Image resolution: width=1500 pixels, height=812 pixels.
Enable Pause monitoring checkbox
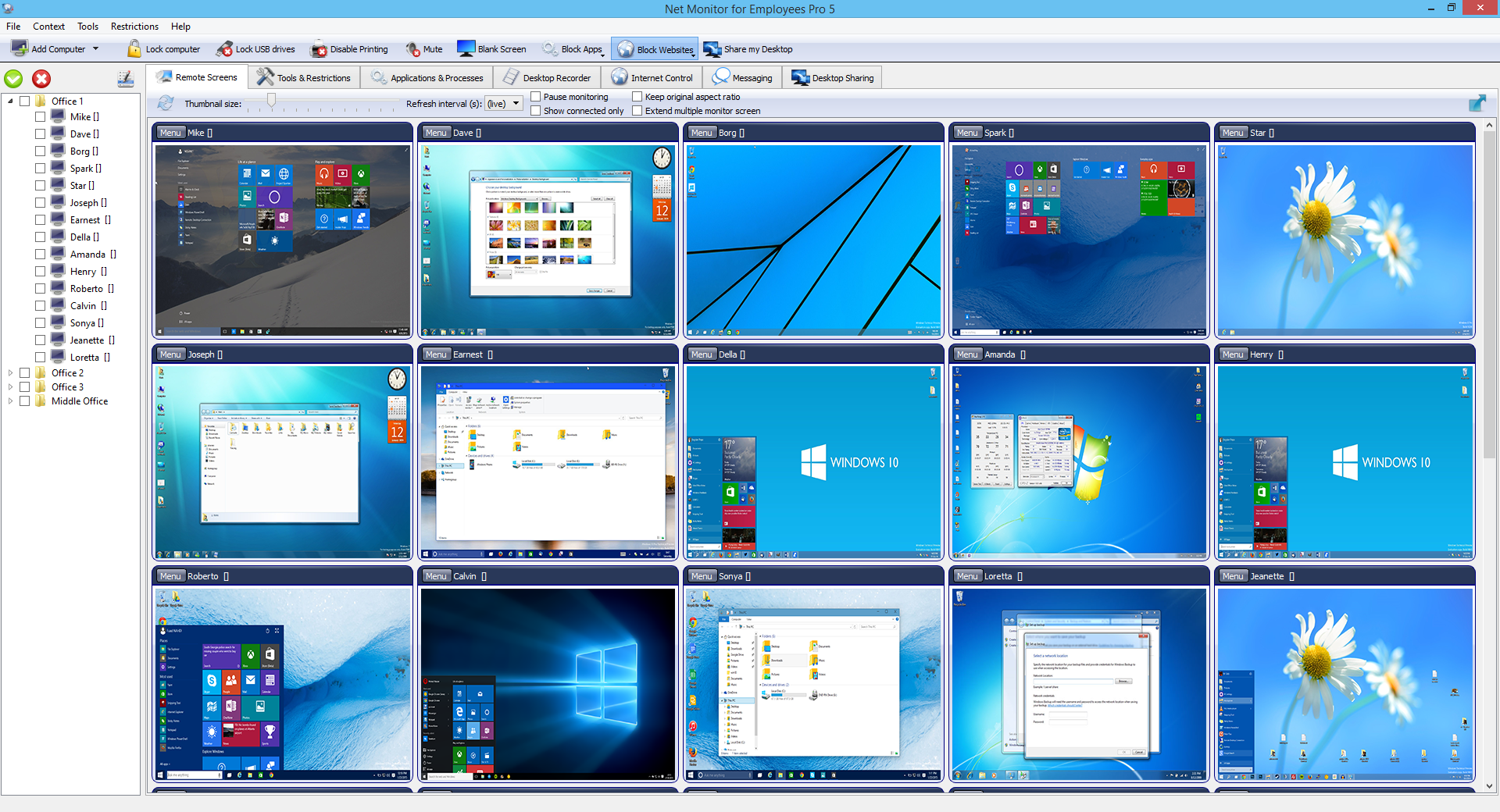pos(536,97)
